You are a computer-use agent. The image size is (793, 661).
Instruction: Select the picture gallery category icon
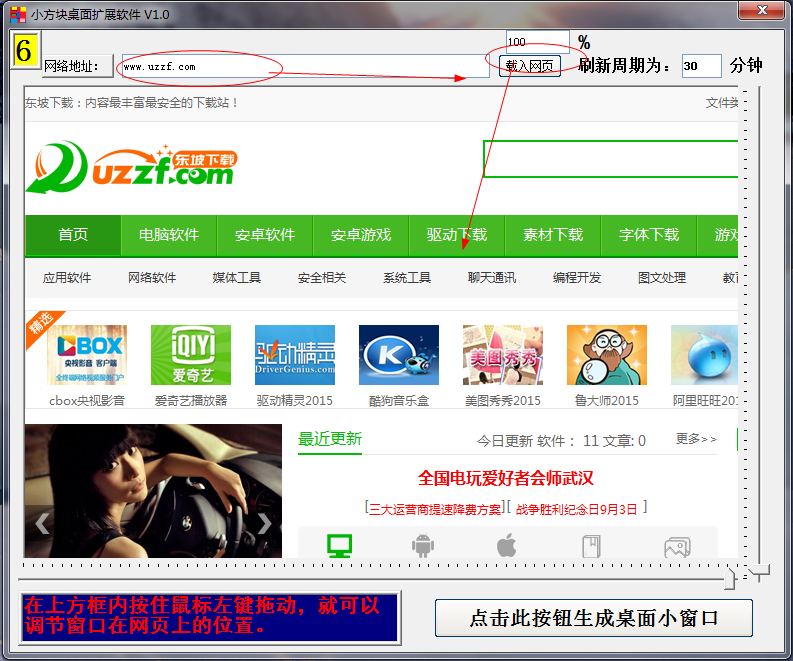(677, 547)
